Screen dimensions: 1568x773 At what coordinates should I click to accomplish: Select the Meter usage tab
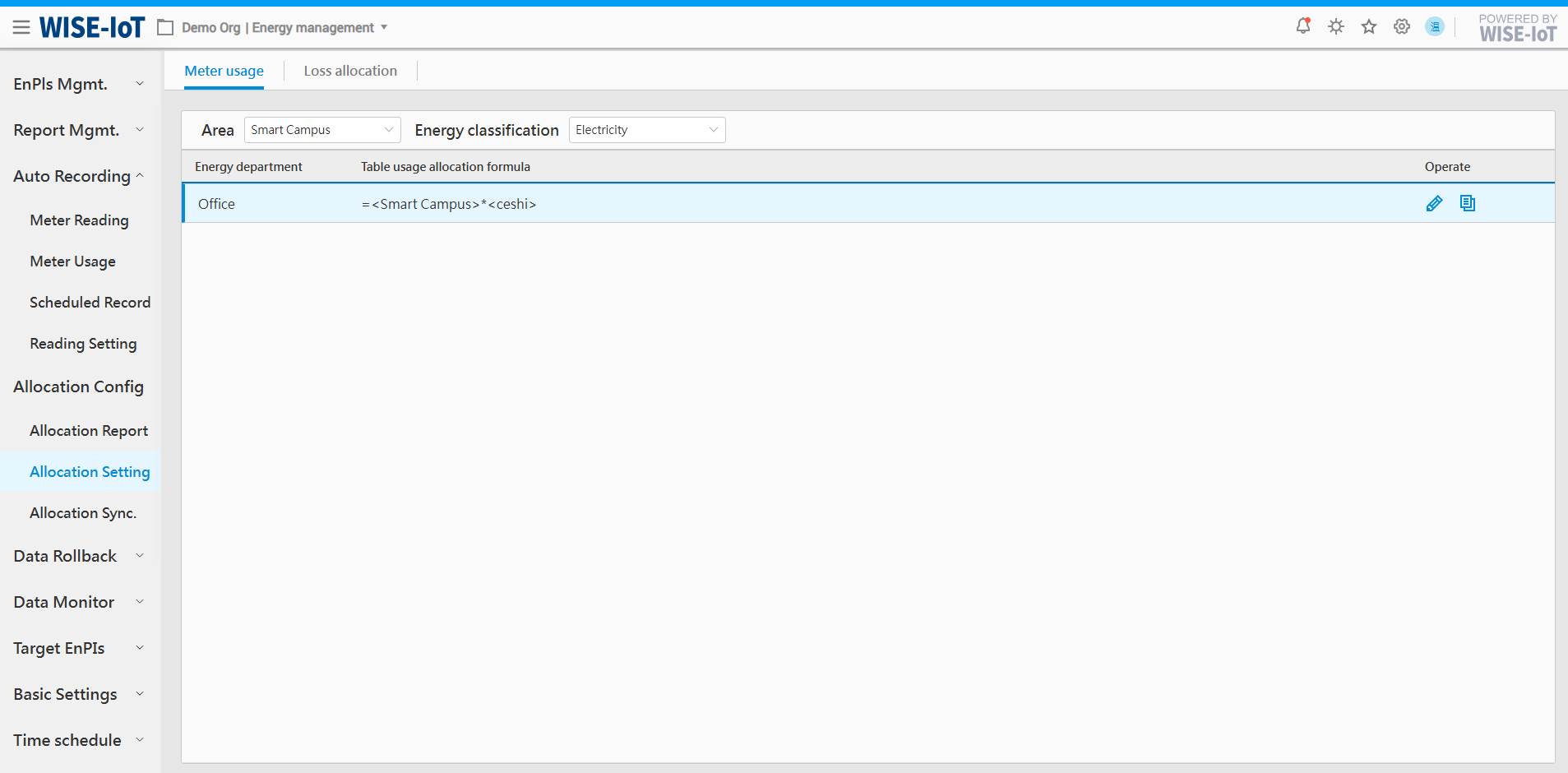coord(224,71)
